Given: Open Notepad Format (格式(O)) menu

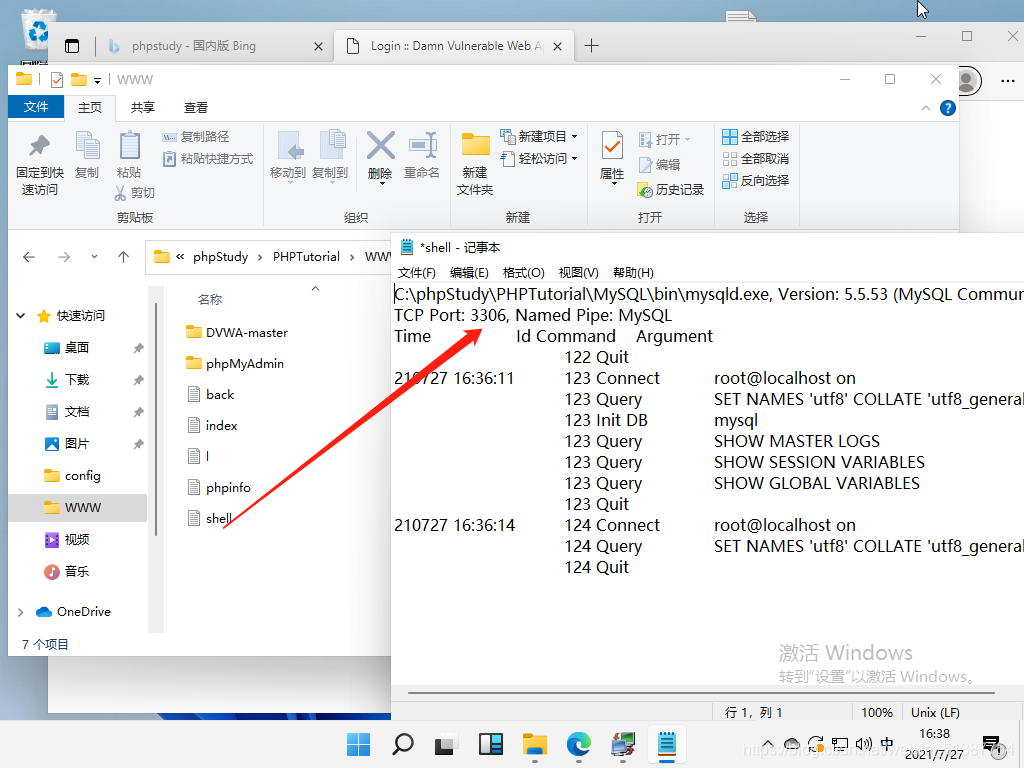Looking at the screenshot, I should [523, 272].
